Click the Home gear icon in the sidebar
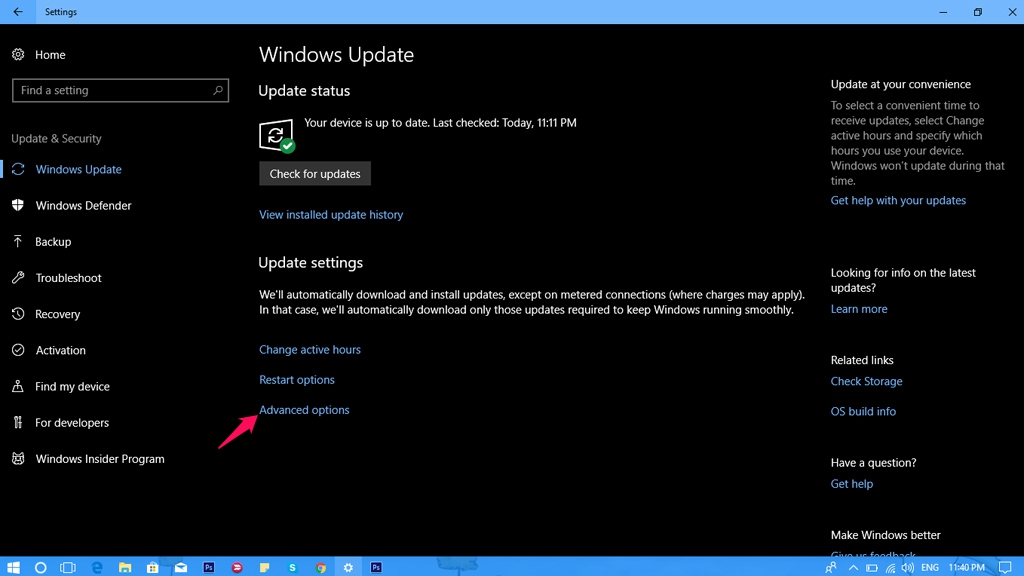Viewport: 1024px width, 576px height. click(18, 54)
